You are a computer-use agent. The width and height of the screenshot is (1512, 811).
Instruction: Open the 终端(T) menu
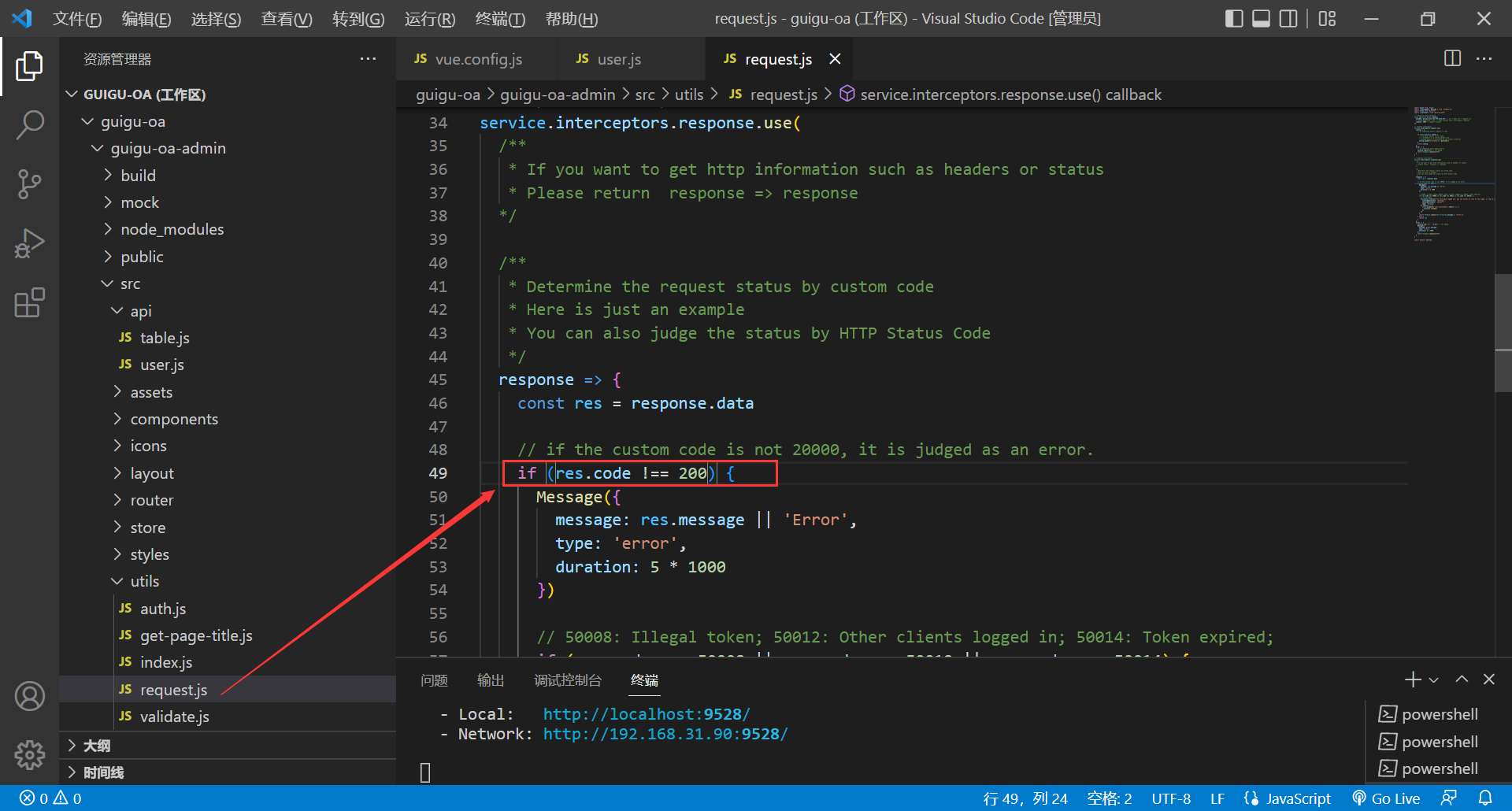point(500,19)
